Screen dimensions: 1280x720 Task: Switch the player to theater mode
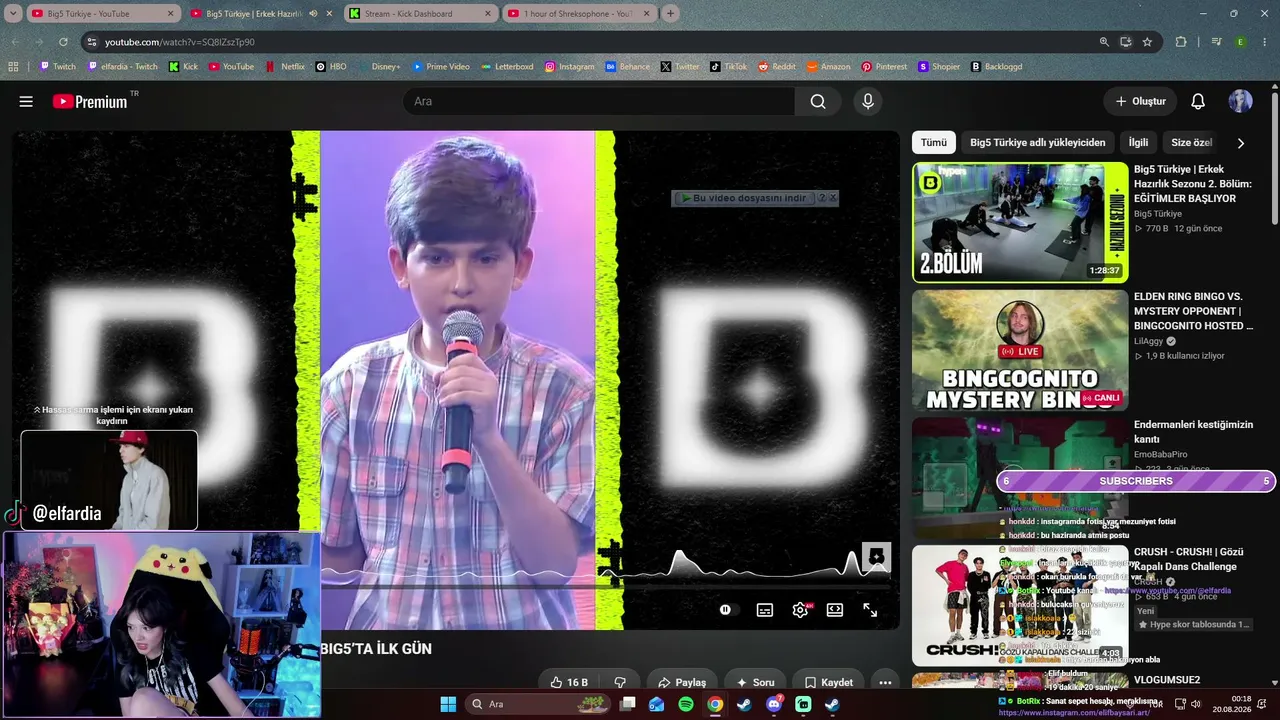click(835, 610)
